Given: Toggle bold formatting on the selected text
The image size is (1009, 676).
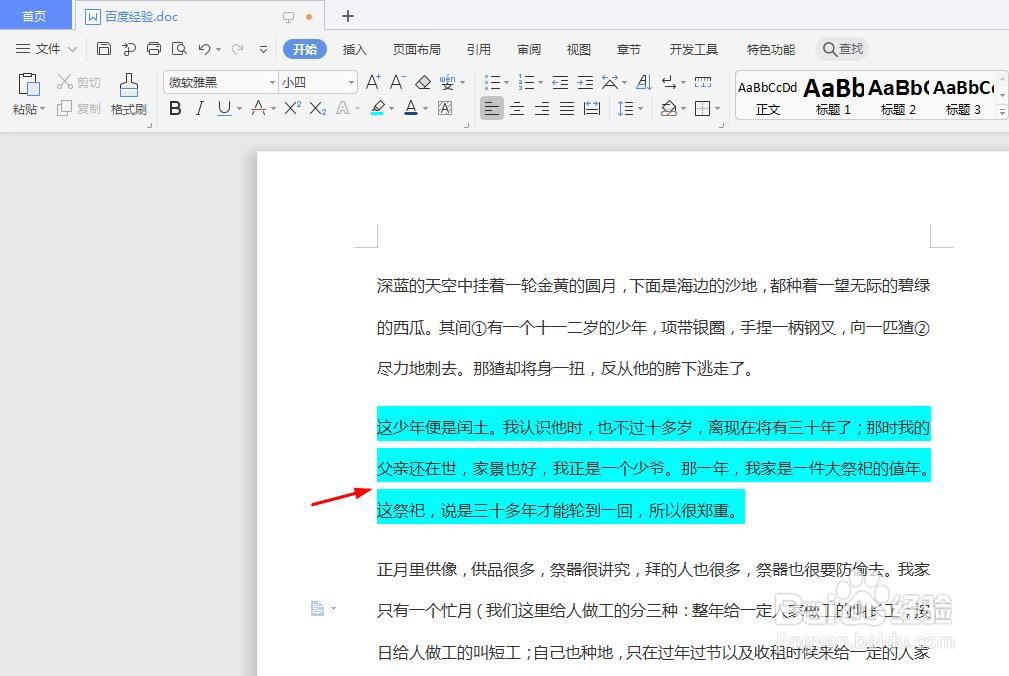Looking at the screenshot, I should tap(175, 107).
